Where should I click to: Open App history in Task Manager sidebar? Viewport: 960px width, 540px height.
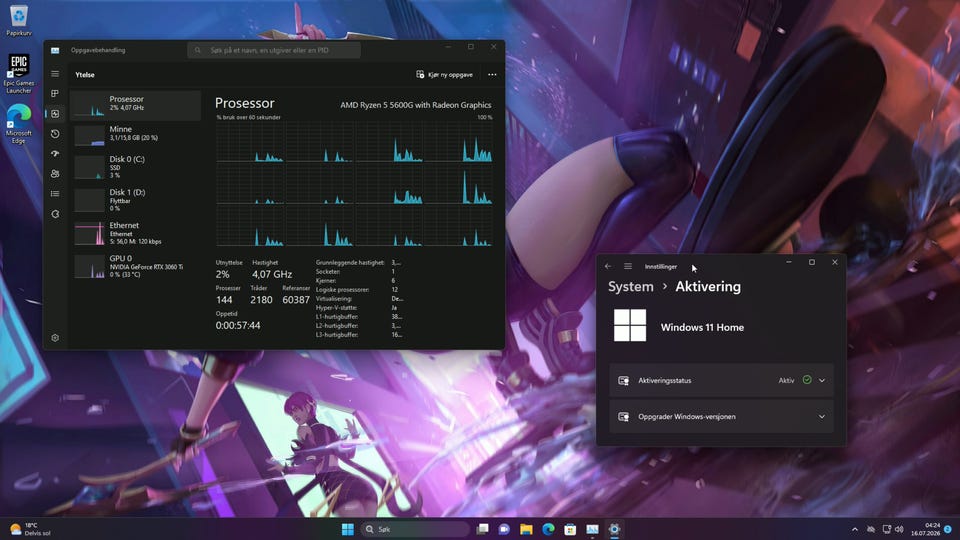click(x=55, y=133)
